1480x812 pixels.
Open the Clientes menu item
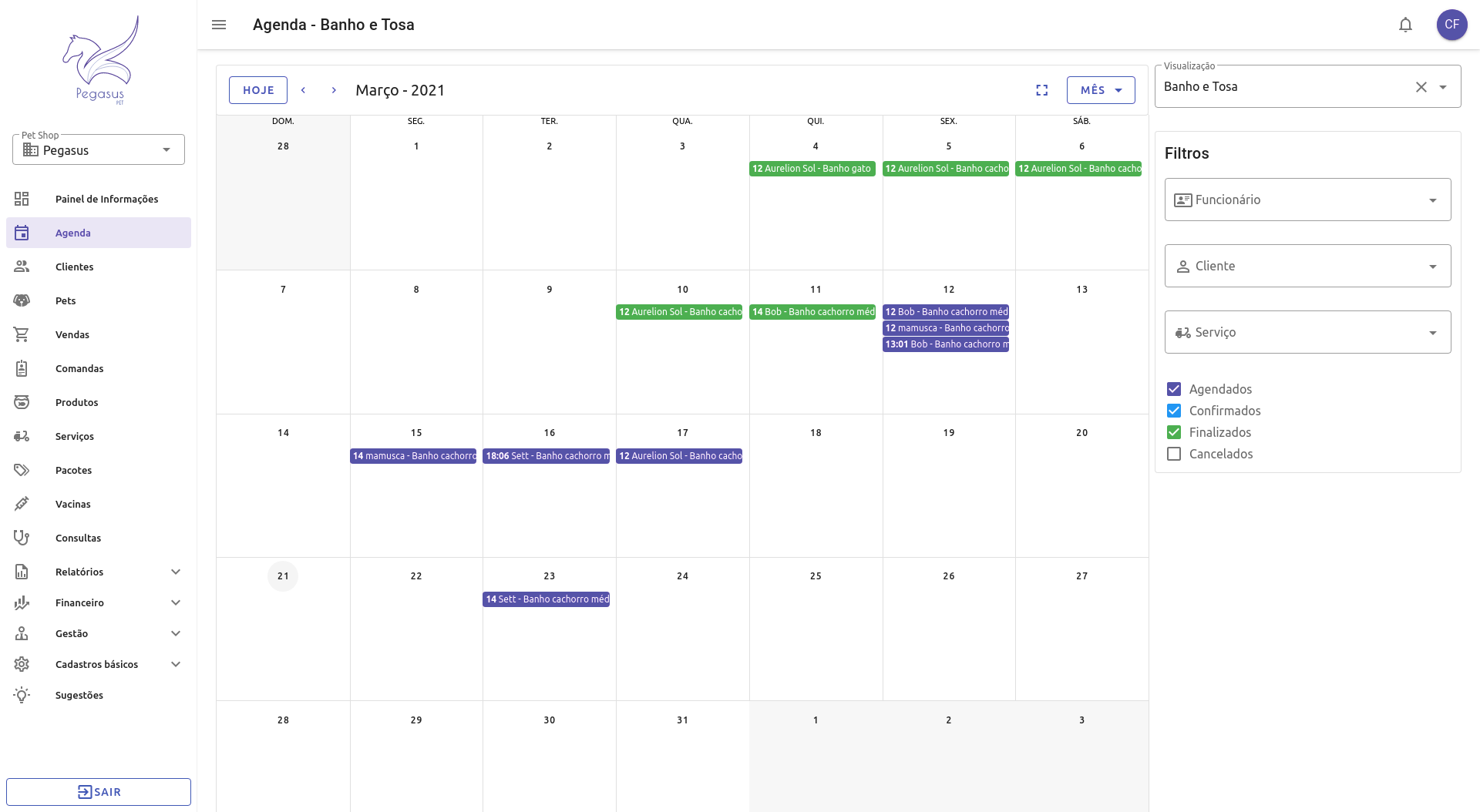click(x=99, y=267)
